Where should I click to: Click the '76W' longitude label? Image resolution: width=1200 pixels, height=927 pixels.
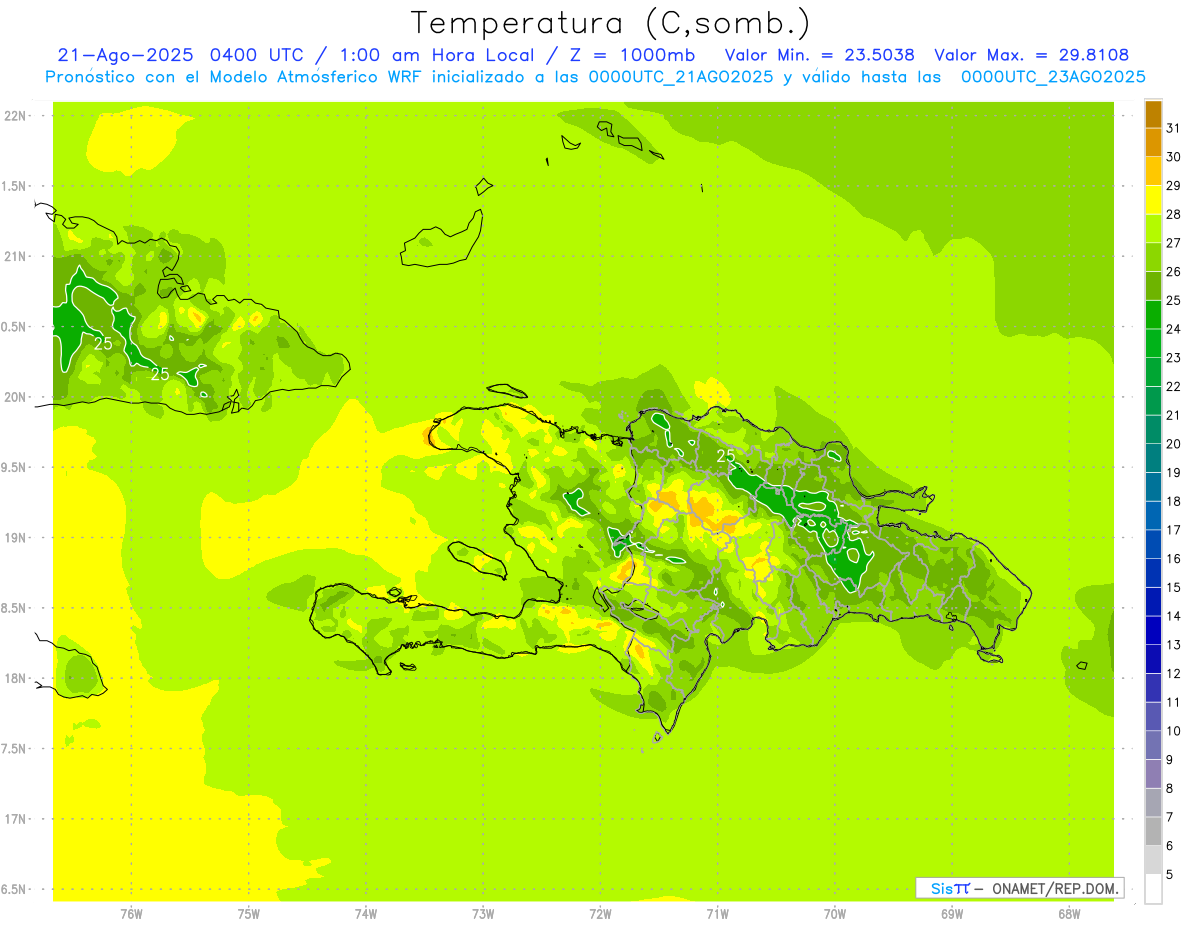point(131,914)
